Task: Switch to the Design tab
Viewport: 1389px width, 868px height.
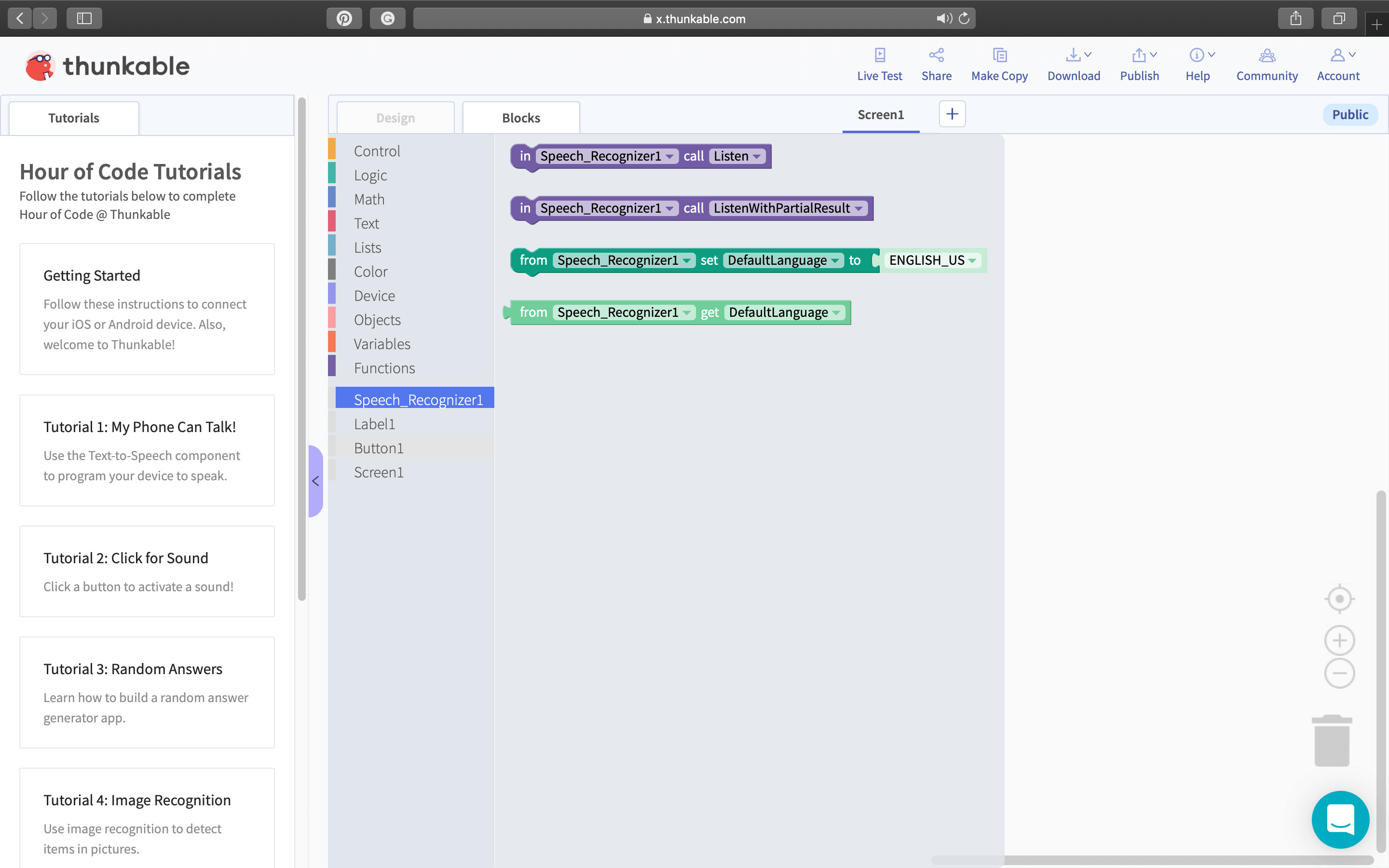Action: [395, 118]
